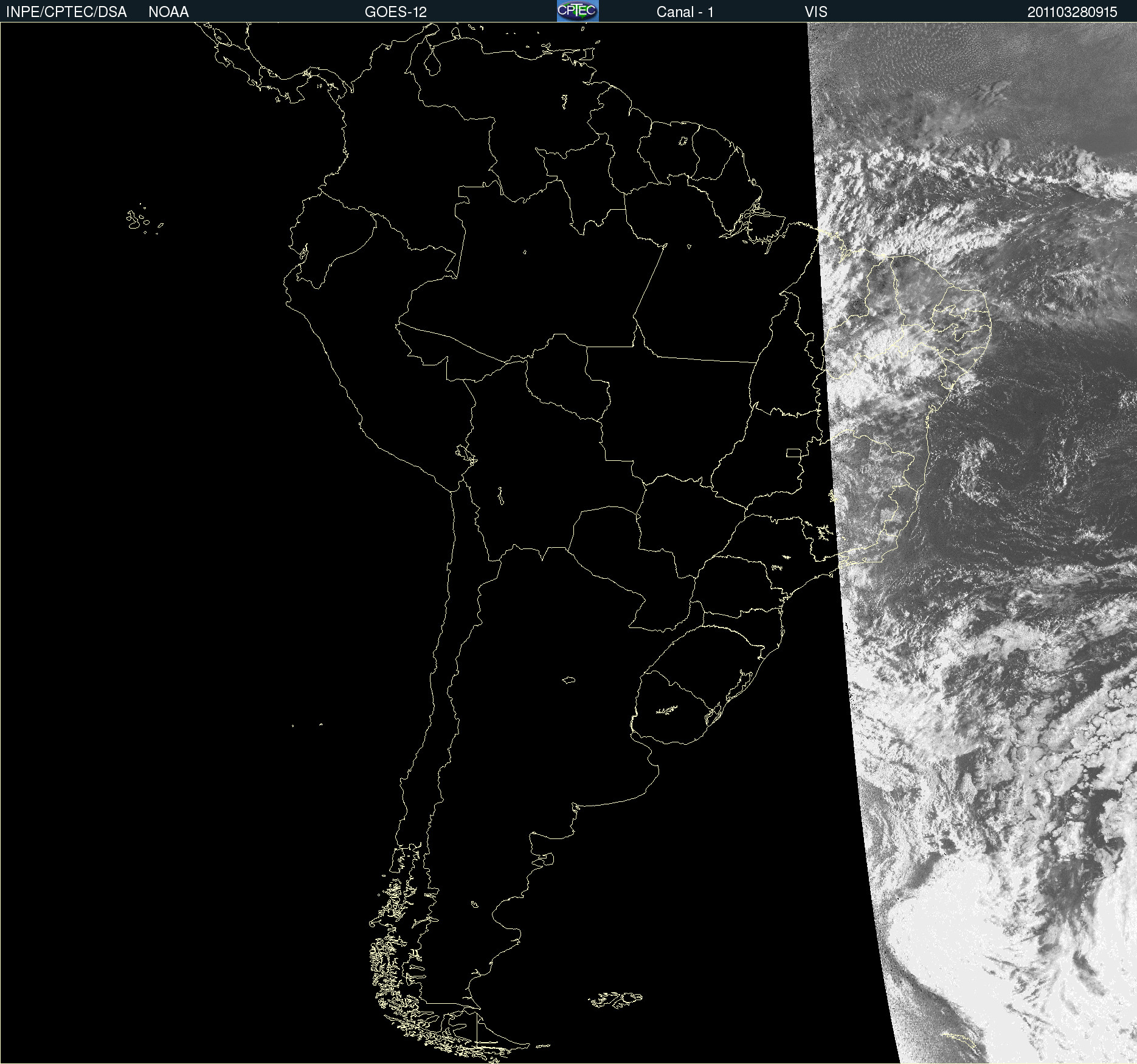Click the 201103280915 timestamp

coord(1073,12)
